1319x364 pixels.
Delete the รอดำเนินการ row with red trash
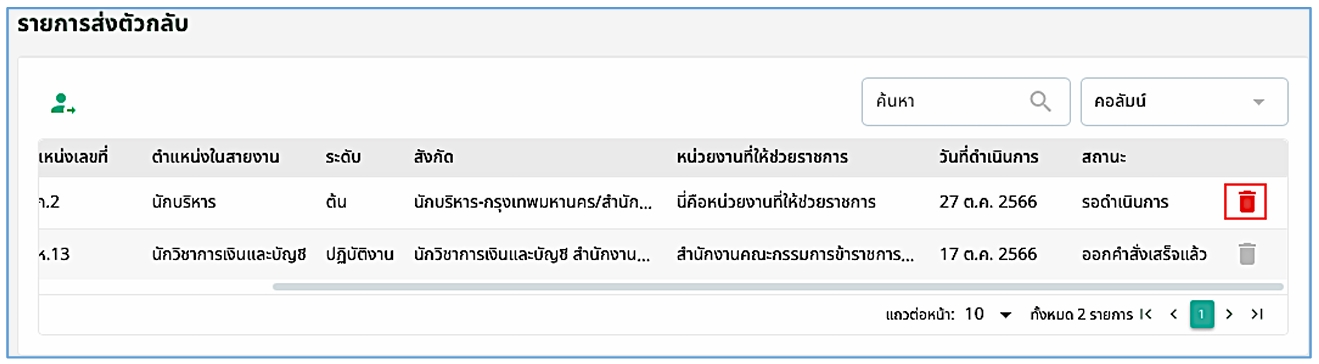[1245, 202]
